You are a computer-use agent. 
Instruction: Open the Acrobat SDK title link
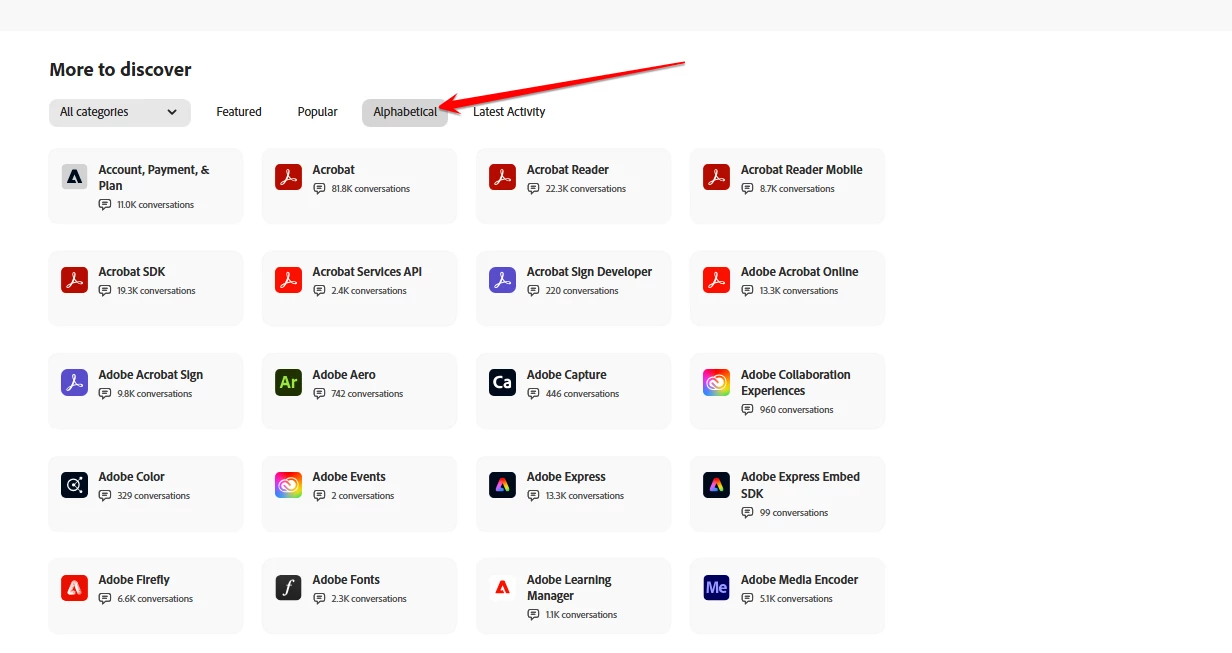pyautogui.click(x=132, y=272)
